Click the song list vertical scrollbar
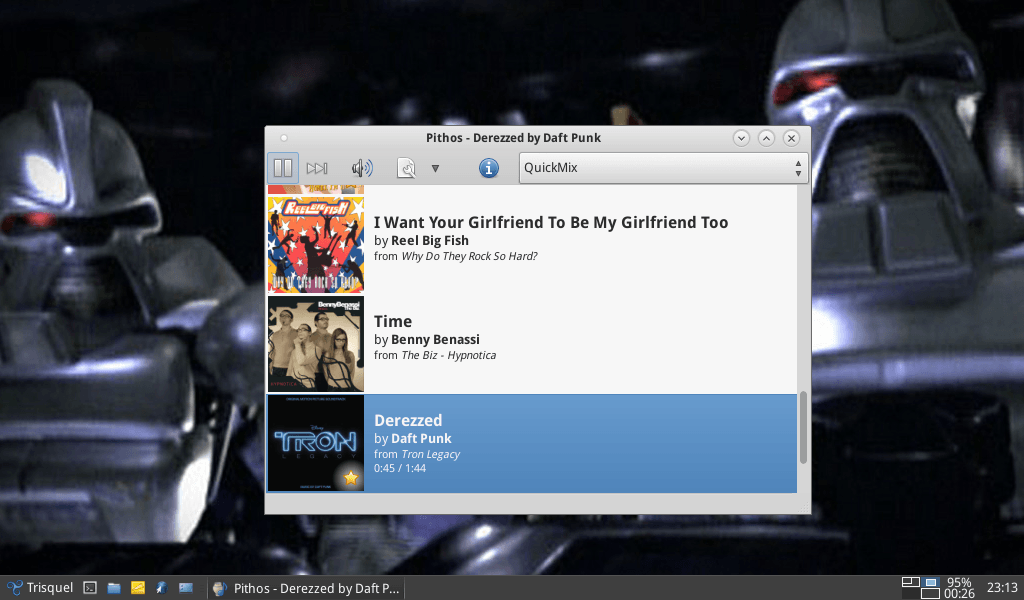 coord(803,428)
